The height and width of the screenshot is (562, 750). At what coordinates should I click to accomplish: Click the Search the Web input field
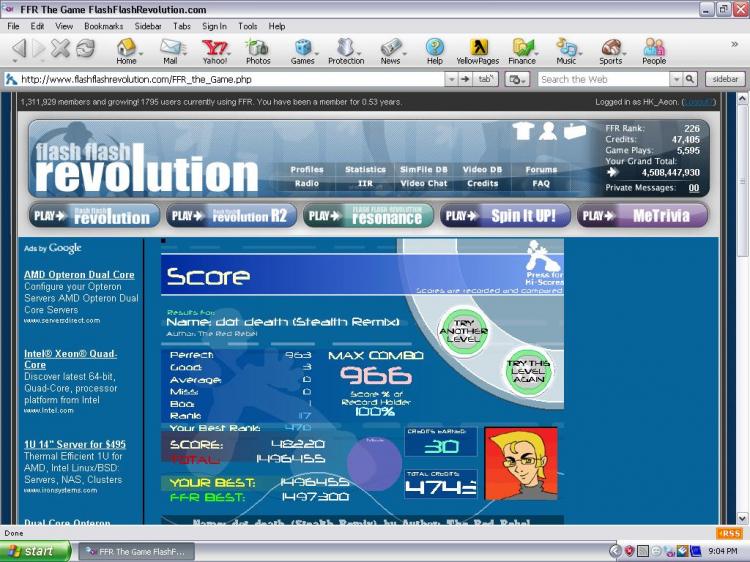(603, 79)
